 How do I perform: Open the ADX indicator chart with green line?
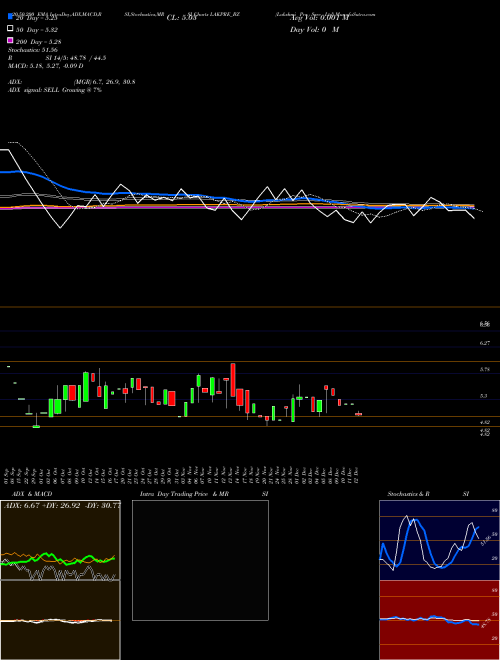pos(60,540)
